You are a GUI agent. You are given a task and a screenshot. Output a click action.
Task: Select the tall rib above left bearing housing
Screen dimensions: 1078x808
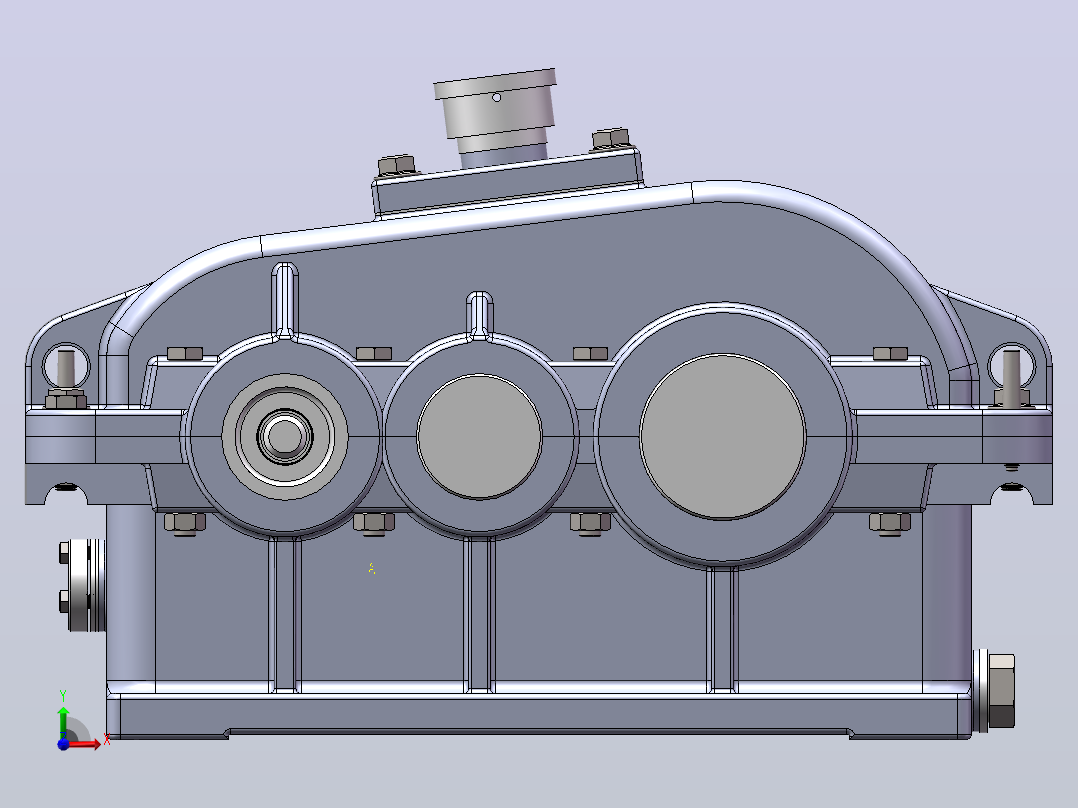[x=285, y=301]
